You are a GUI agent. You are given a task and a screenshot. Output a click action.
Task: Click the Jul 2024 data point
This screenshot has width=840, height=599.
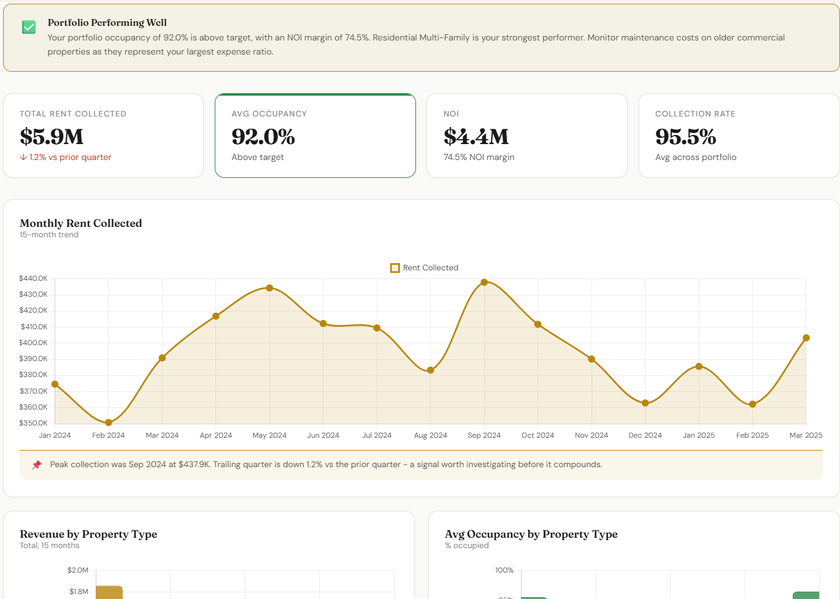pyautogui.click(x=377, y=328)
